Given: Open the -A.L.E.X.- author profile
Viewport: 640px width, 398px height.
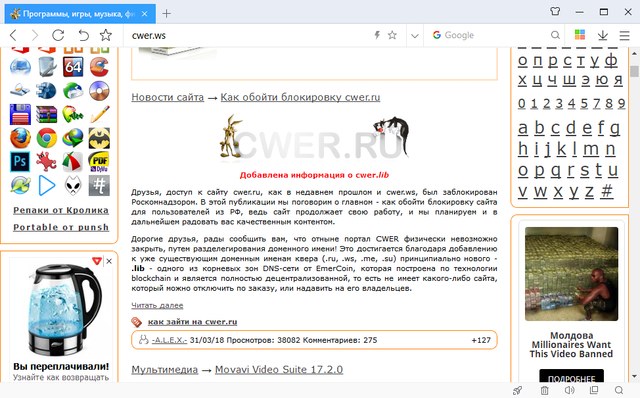Looking at the screenshot, I should coord(169,340).
